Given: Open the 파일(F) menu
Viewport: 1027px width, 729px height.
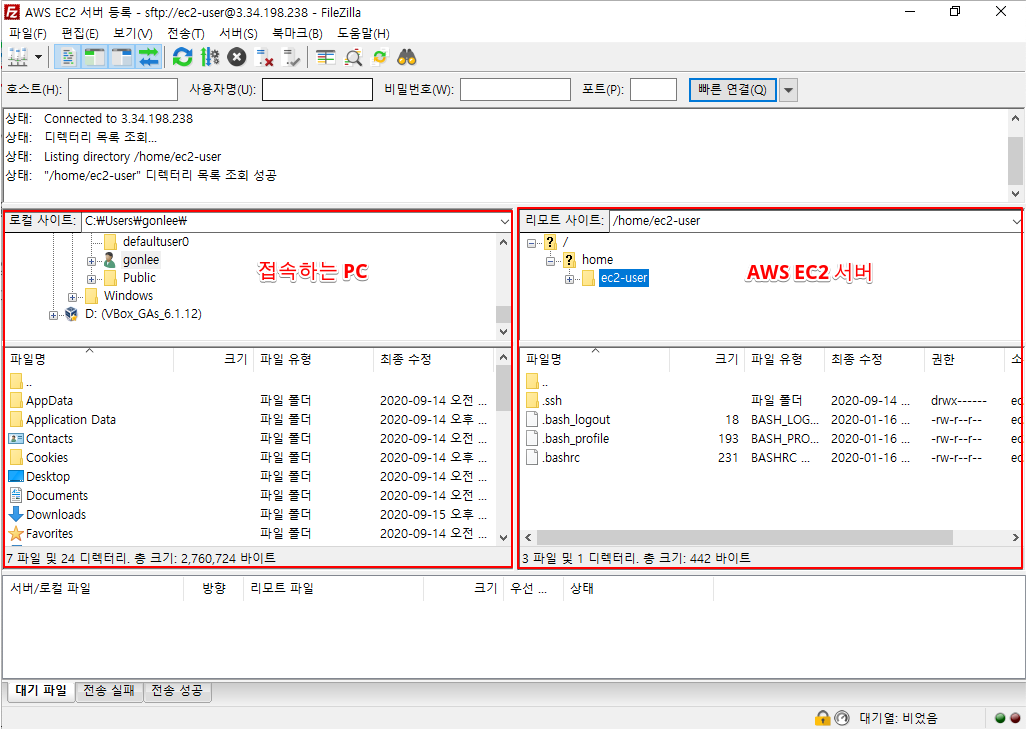Looking at the screenshot, I should [28, 33].
